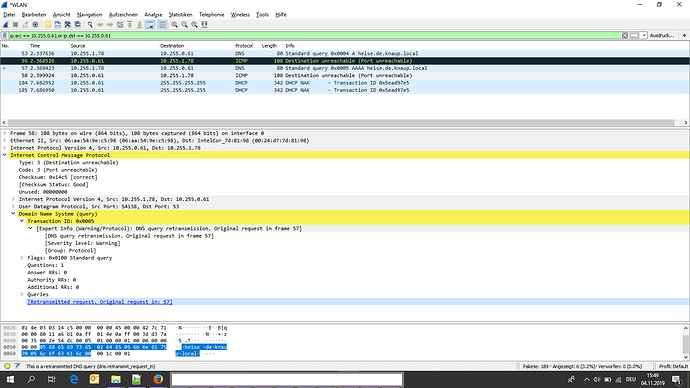Reset text zoom to normal size

[x=195, y=25]
